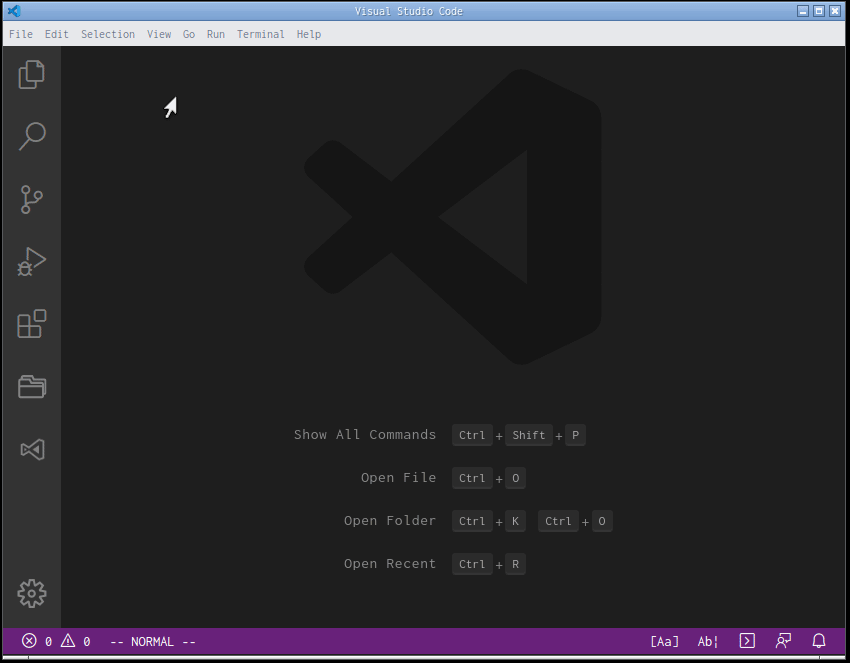Open the Terminal menu
This screenshot has width=850, height=663.
pyautogui.click(x=261, y=34)
